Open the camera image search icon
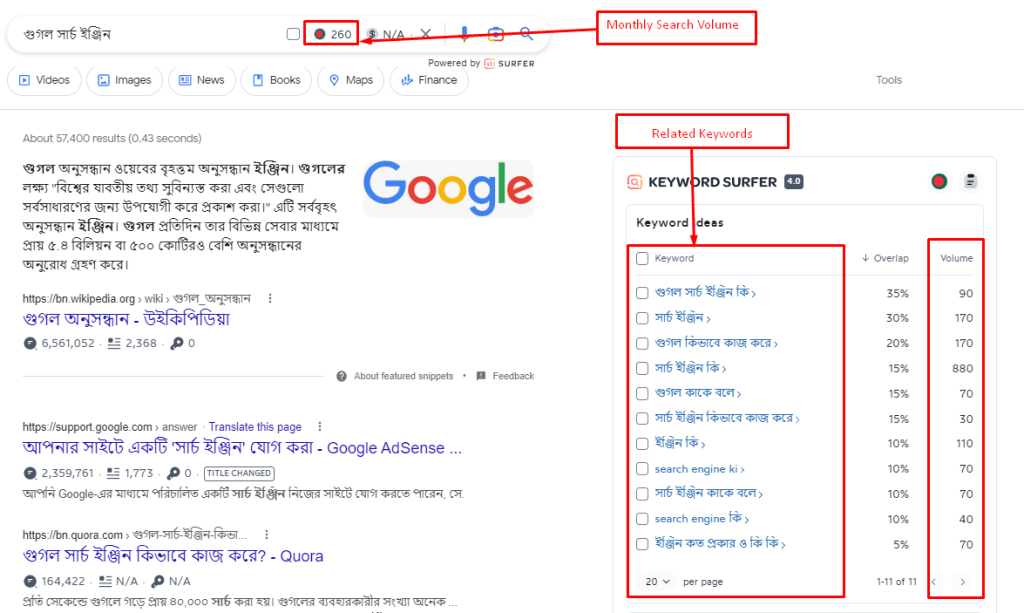Image resolution: width=1024 pixels, height=613 pixels. pos(496,34)
